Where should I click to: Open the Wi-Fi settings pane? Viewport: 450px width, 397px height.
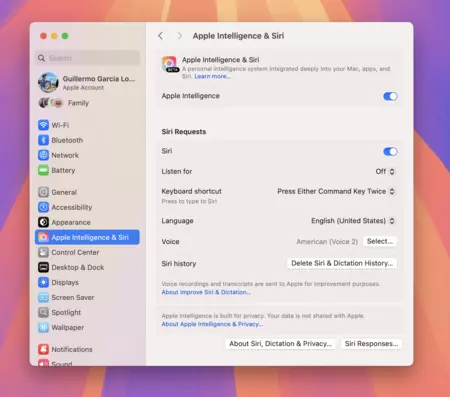coord(87,125)
